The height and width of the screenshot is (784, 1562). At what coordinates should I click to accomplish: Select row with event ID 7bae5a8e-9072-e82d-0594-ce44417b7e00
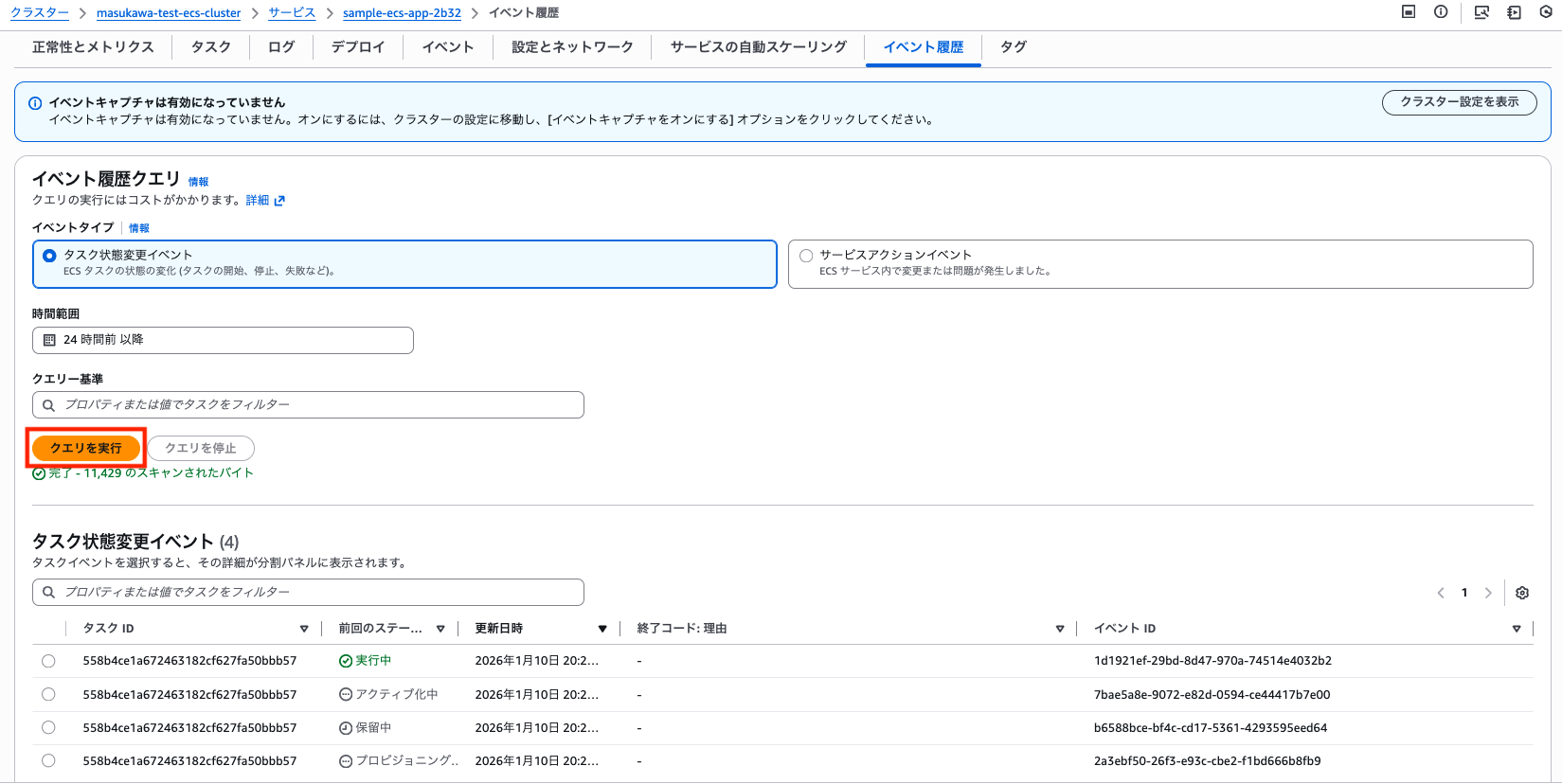point(48,695)
